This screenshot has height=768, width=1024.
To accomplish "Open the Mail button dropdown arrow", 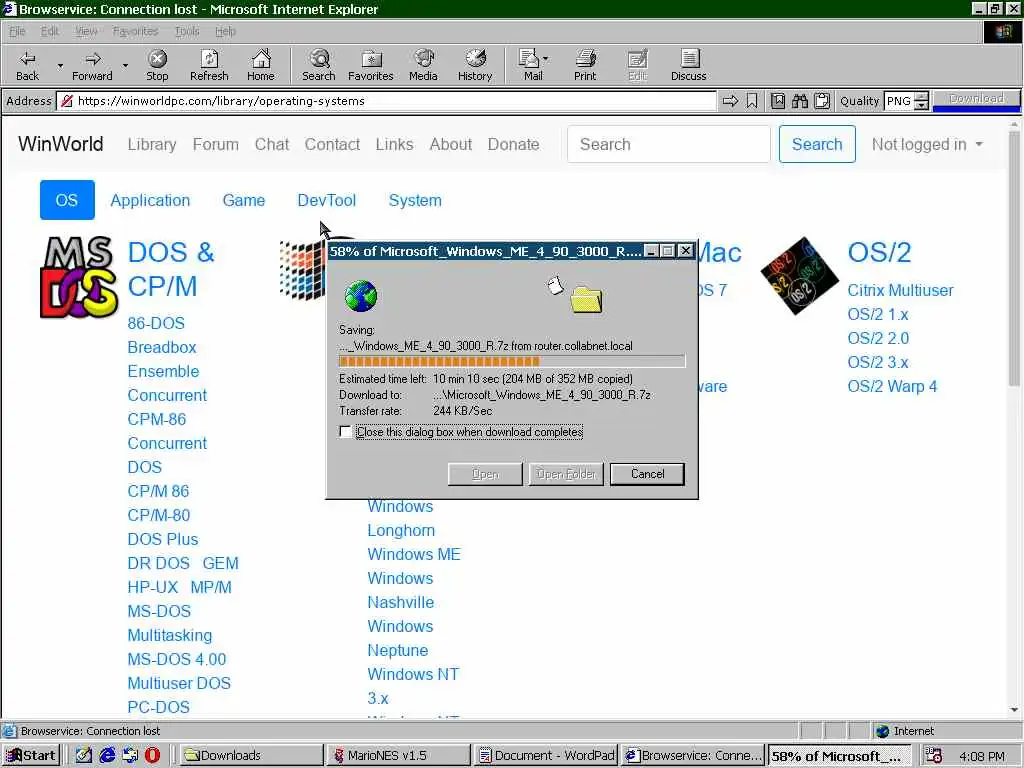I will (545, 59).
